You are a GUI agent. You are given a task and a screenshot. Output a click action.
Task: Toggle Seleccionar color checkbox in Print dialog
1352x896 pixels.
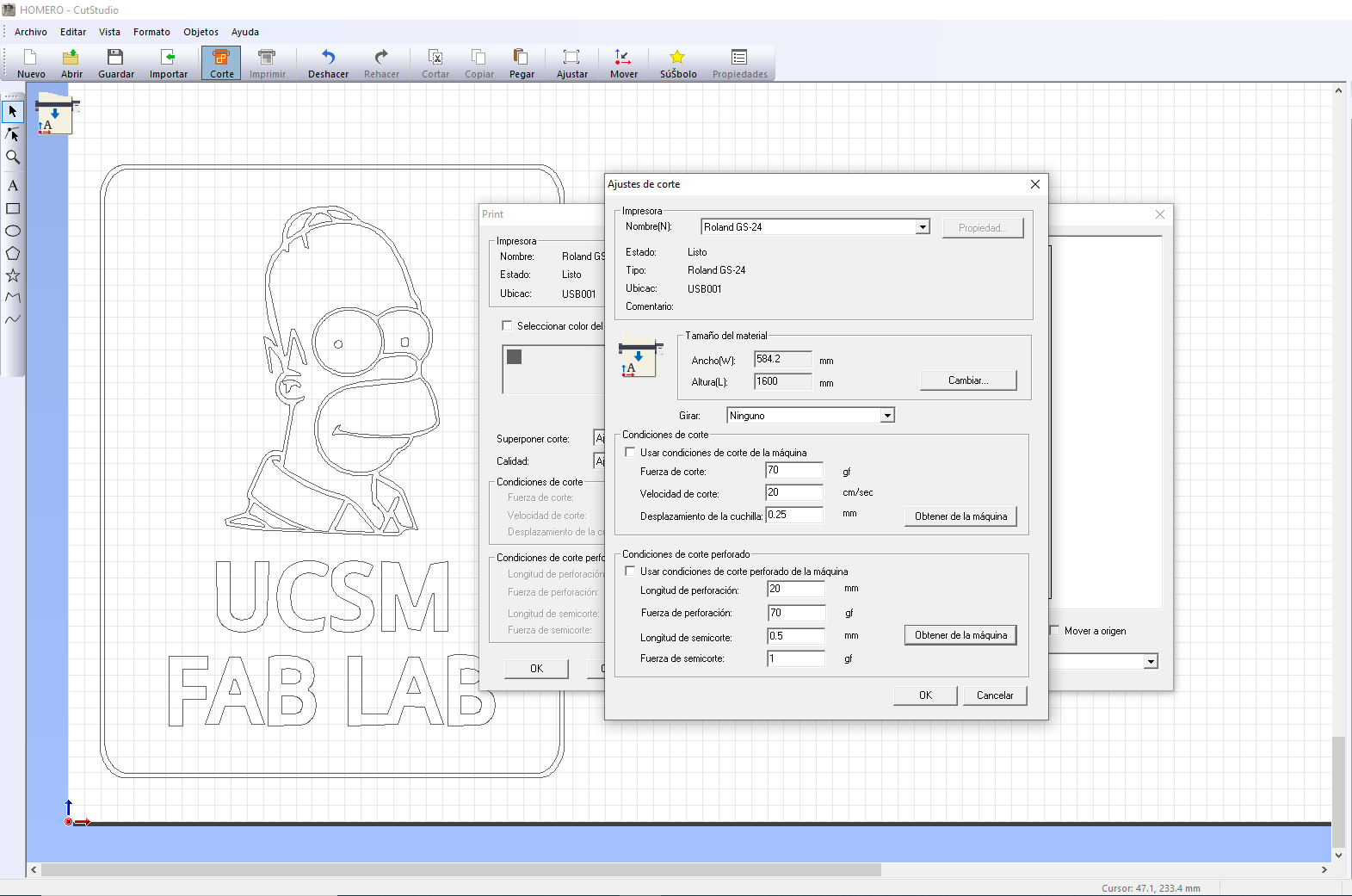(x=507, y=325)
